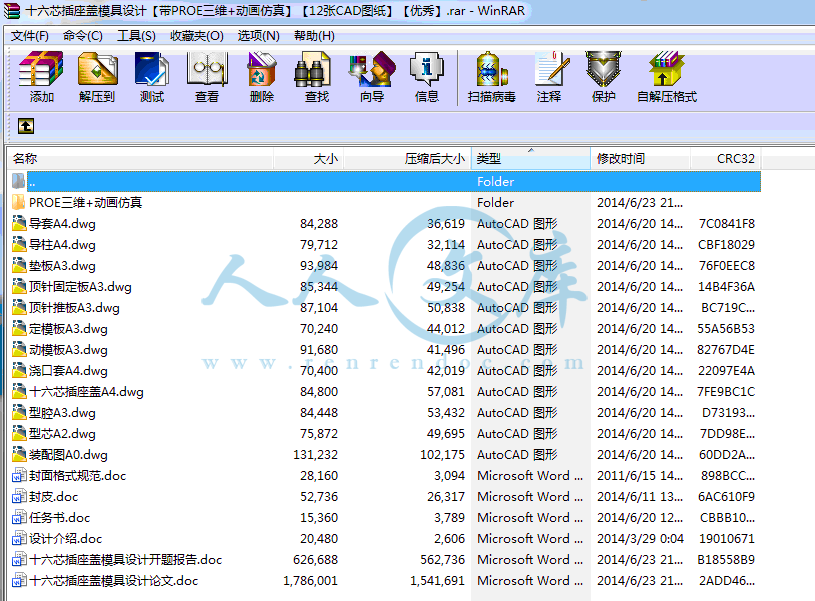Click CRC32 value 7C0841F8
Viewport: 815px width, 601px height.
pos(727,224)
